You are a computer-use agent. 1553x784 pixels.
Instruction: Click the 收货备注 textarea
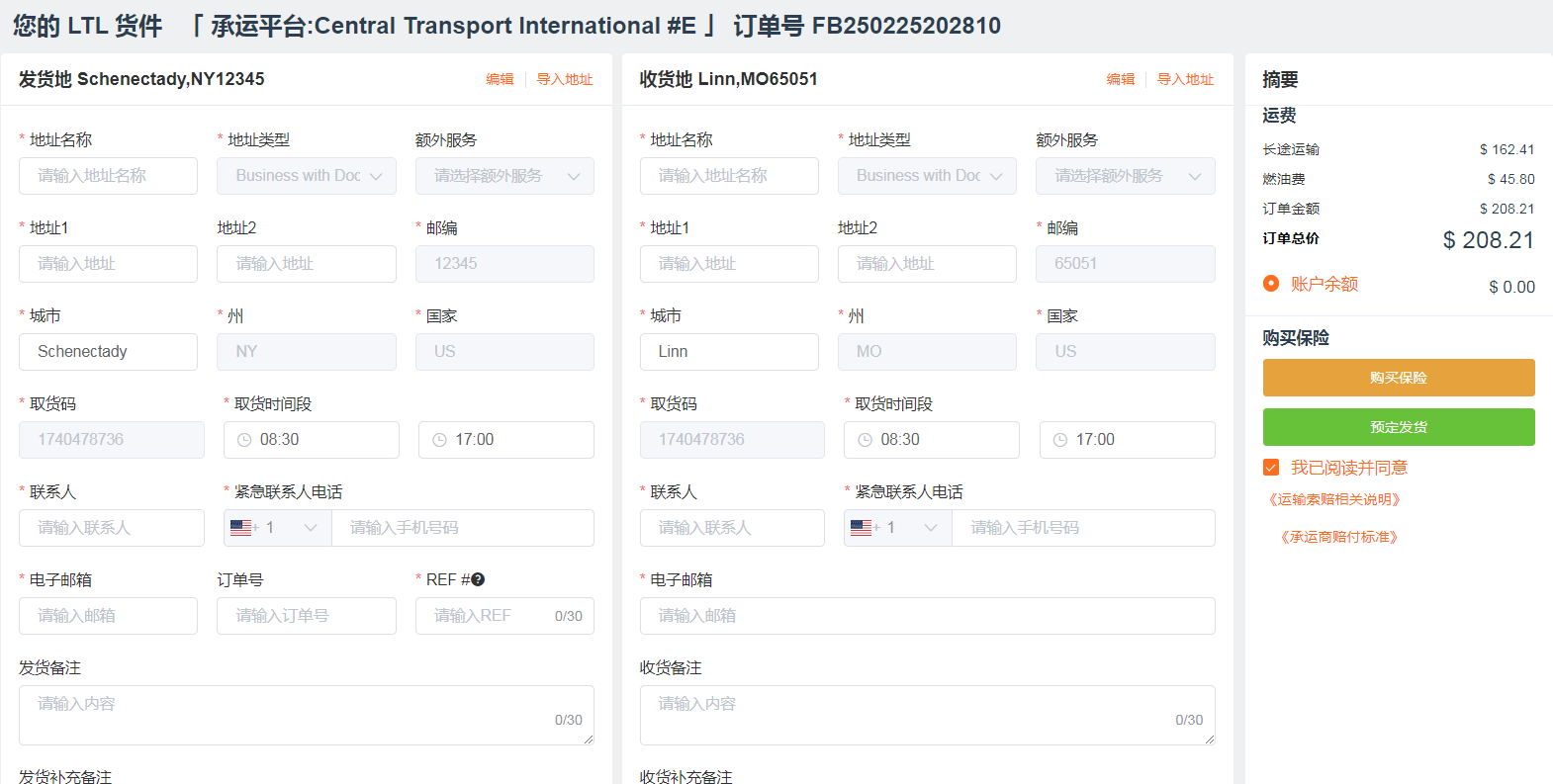928,715
